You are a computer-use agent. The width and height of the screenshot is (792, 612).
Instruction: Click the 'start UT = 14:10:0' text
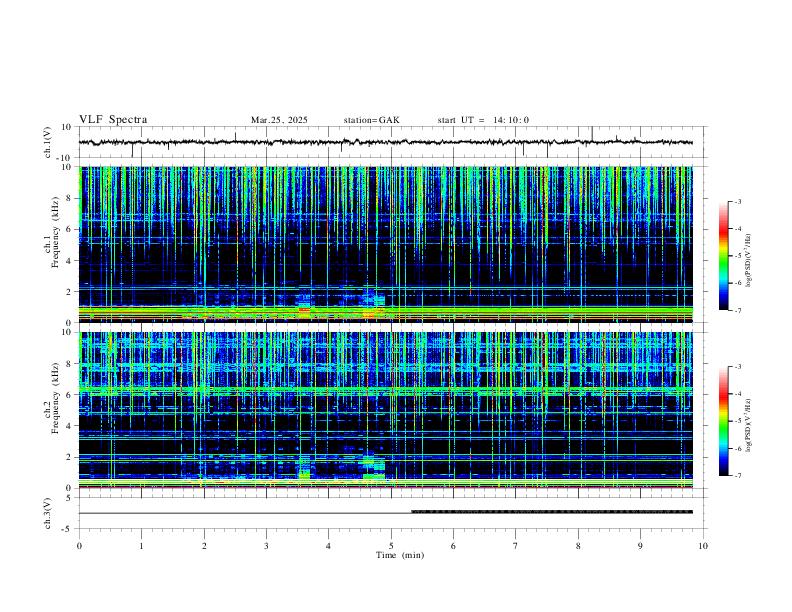click(483, 120)
